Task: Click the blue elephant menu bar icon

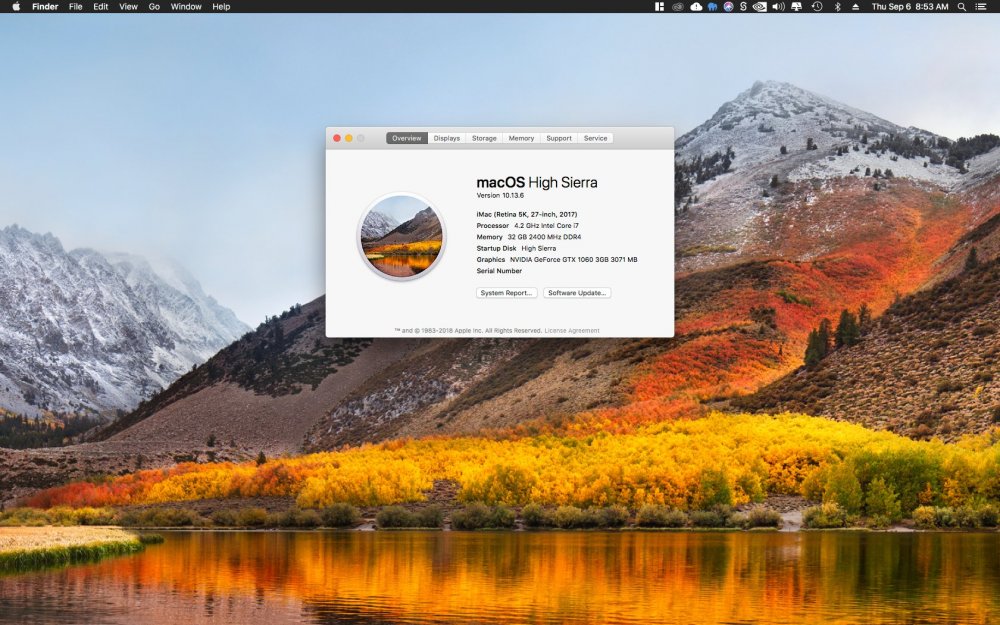Action: [712, 6]
